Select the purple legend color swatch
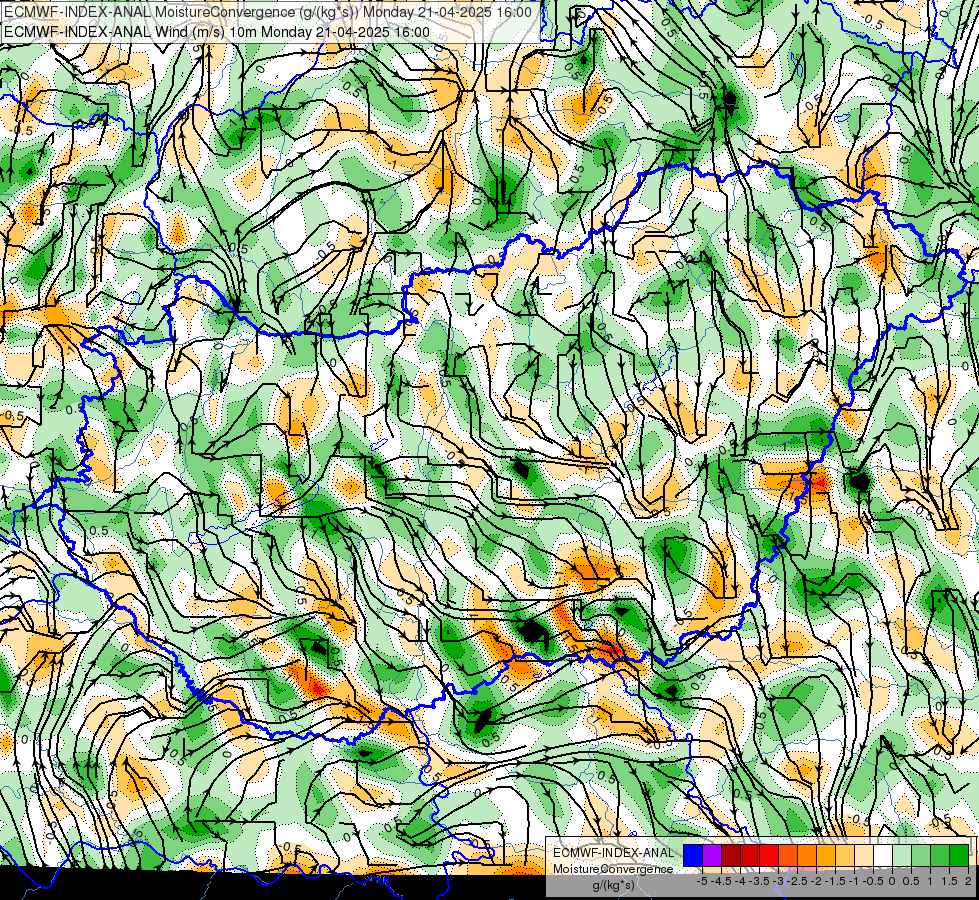 coord(712,855)
